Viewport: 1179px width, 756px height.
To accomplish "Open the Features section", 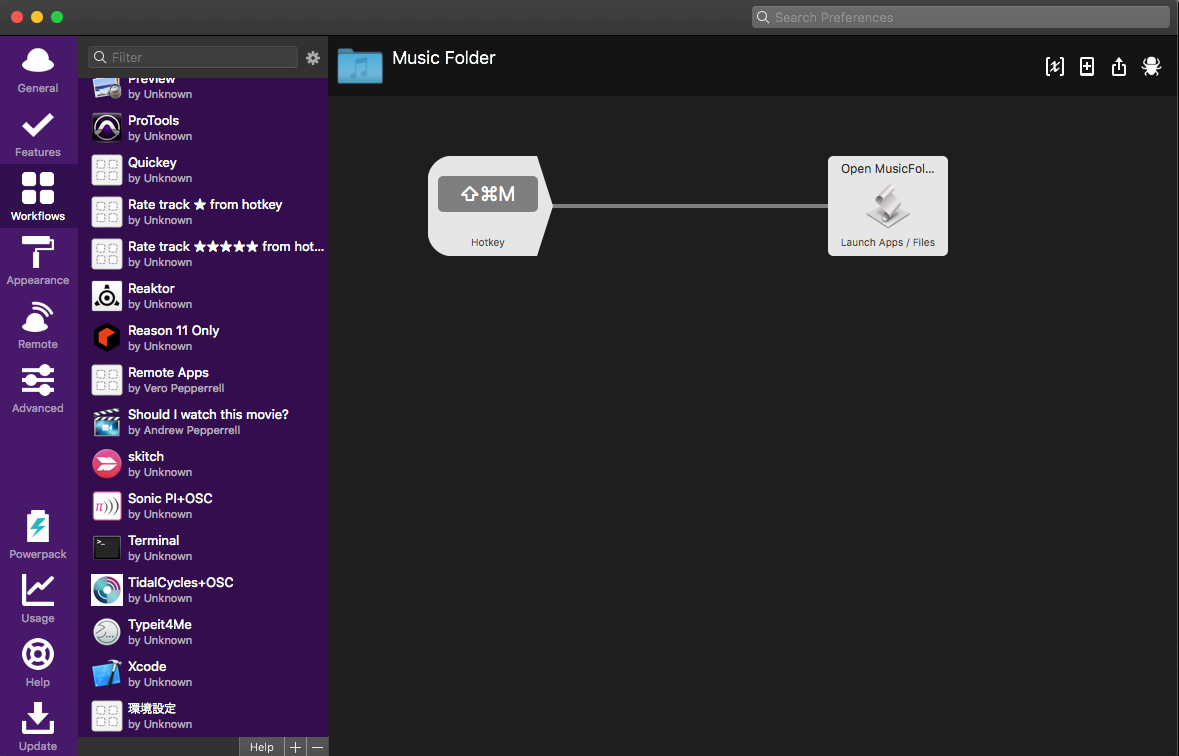I will [x=38, y=133].
